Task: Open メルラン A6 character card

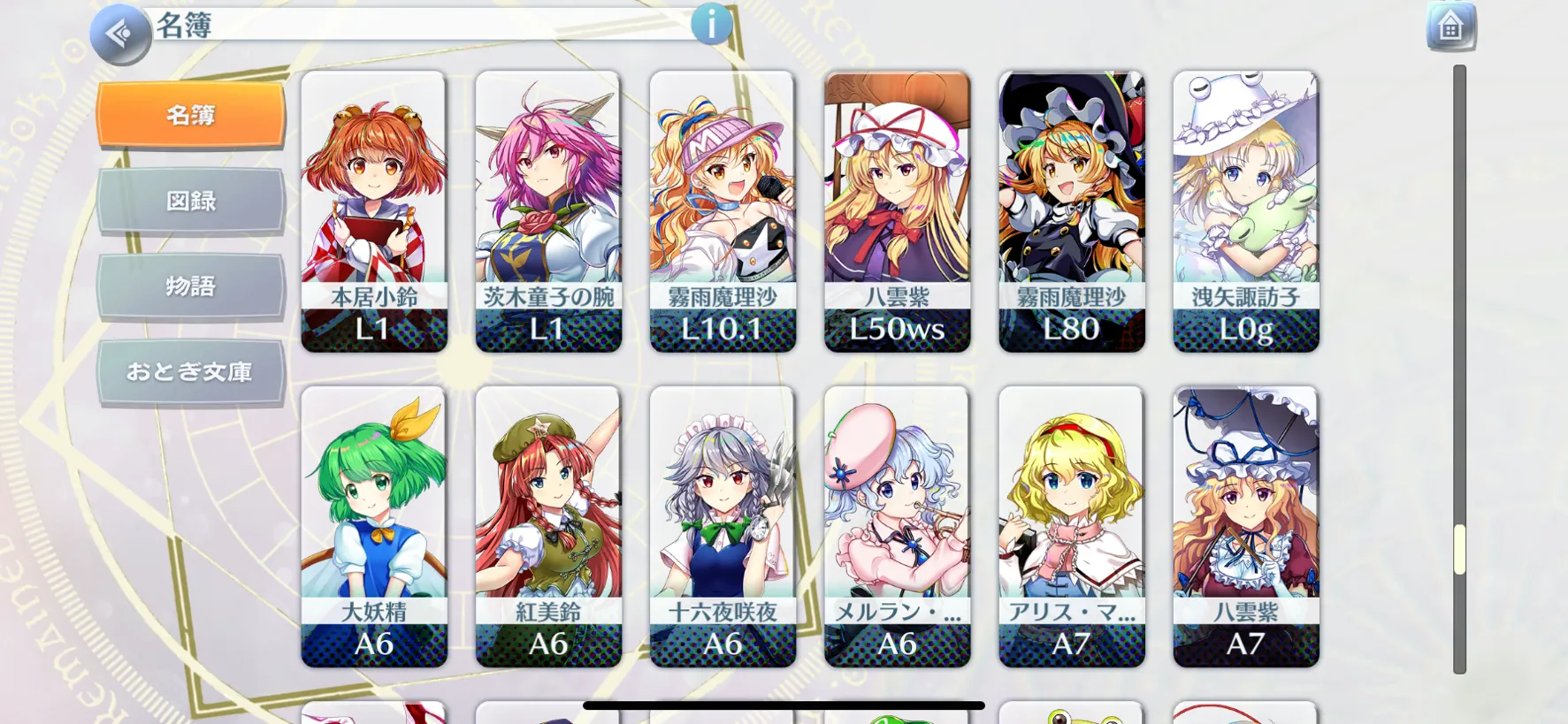Action: click(898, 527)
